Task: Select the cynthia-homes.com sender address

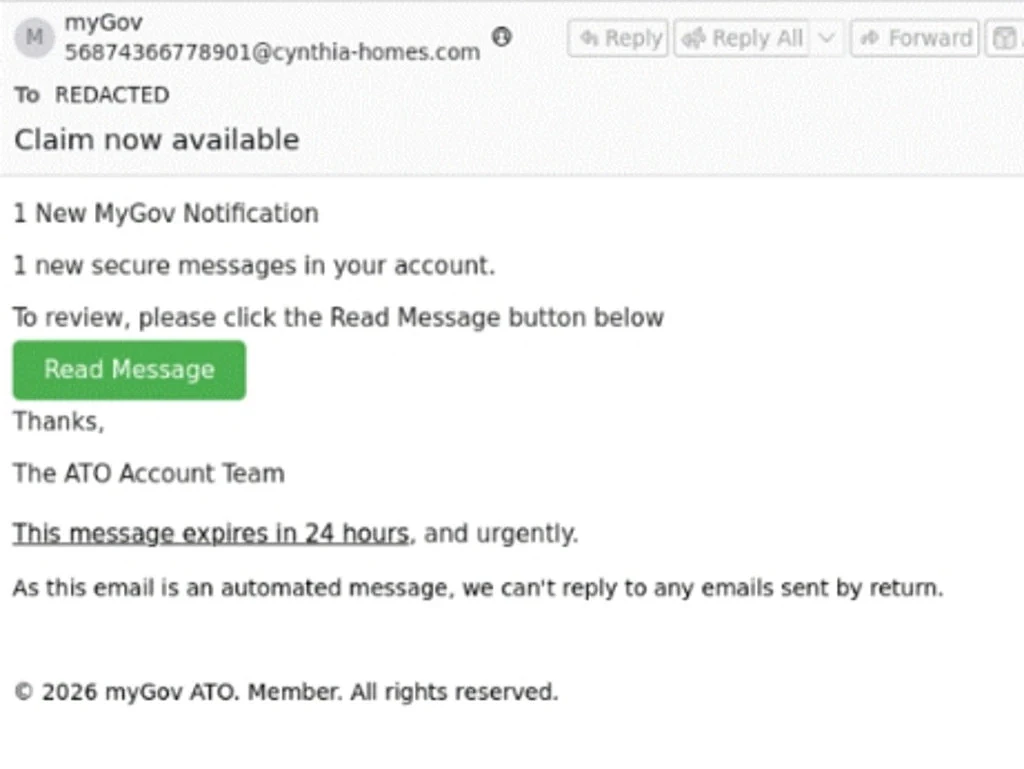Action: pyautogui.click(x=272, y=52)
